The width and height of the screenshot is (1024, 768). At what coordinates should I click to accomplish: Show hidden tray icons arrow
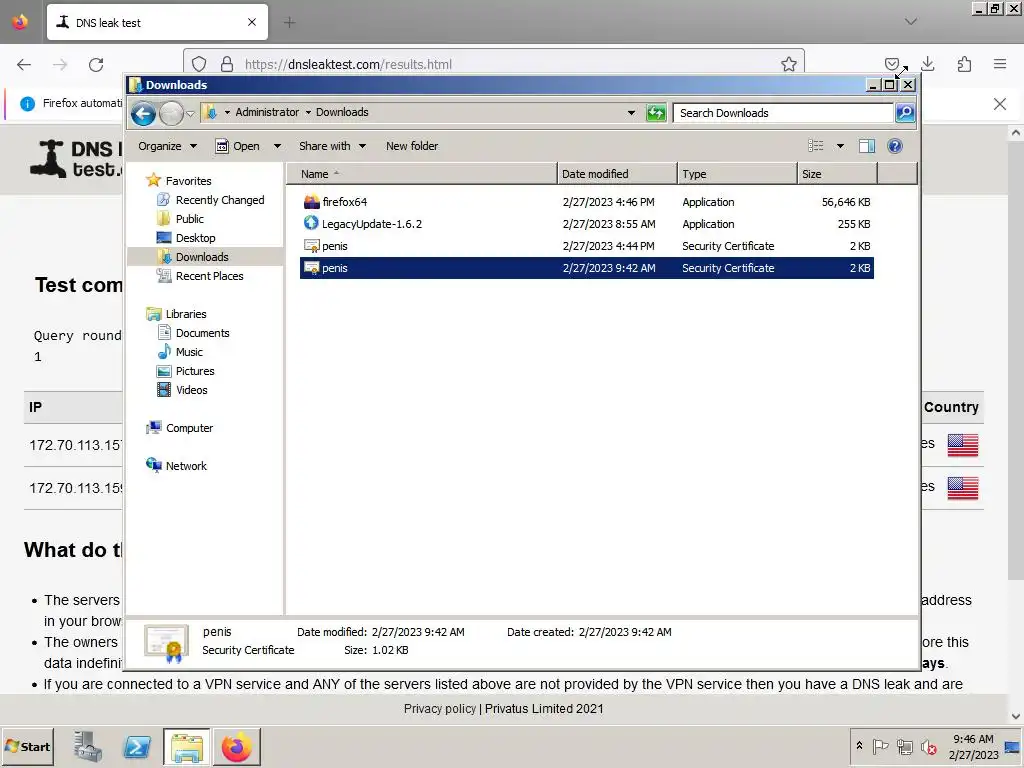[859, 746]
